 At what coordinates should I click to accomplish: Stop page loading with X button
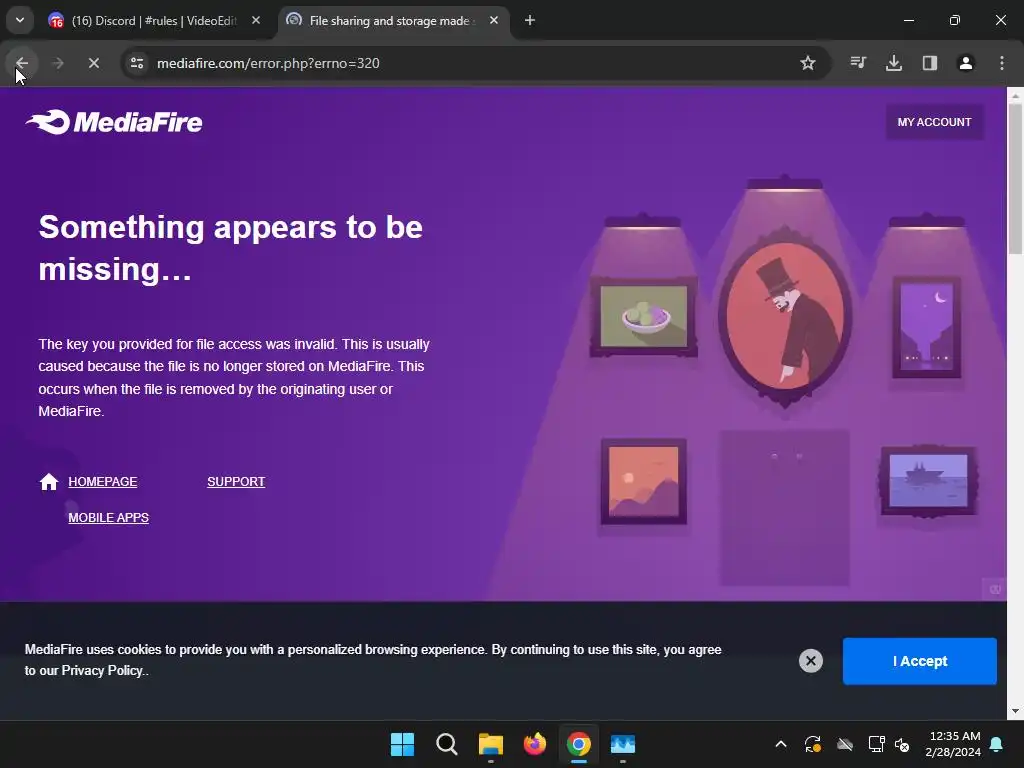pos(93,63)
